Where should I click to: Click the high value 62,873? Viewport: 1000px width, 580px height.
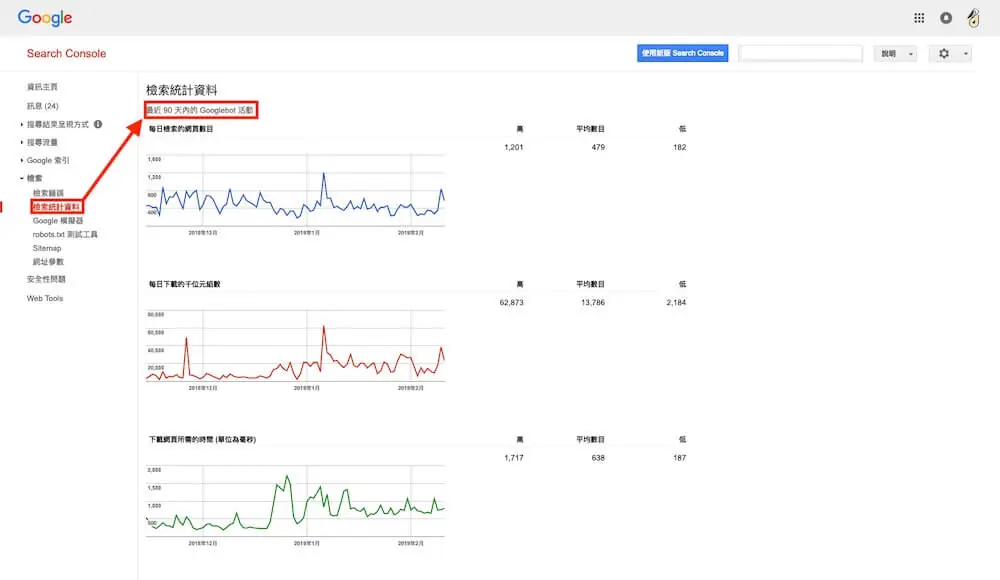[511, 302]
